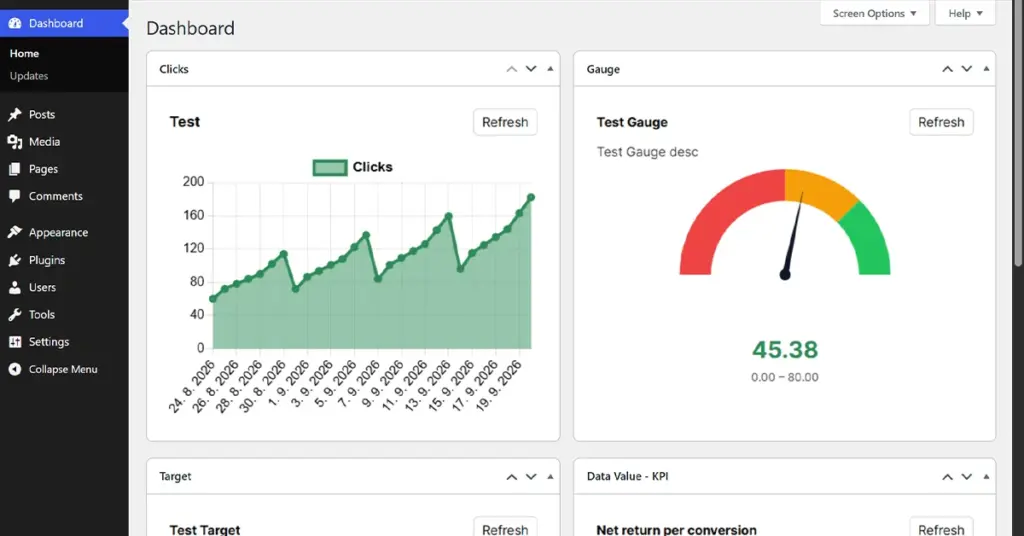Click the Test Gauge desc text
Image resolution: width=1024 pixels, height=536 pixels.
pos(647,152)
